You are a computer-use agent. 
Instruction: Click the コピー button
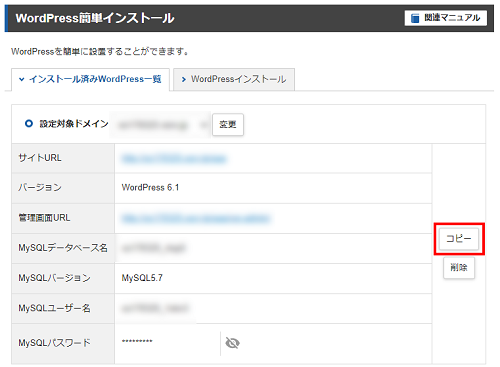coord(459,239)
